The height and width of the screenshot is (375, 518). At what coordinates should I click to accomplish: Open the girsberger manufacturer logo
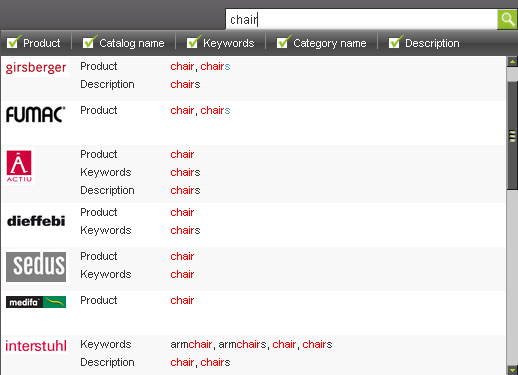[36, 68]
